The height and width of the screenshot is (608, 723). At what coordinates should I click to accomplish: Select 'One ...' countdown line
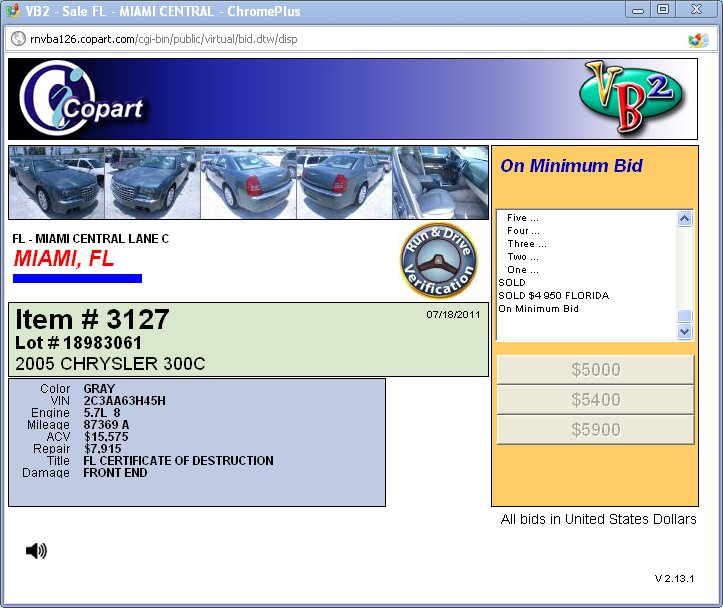pyautogui.click(x=522, y=270)
